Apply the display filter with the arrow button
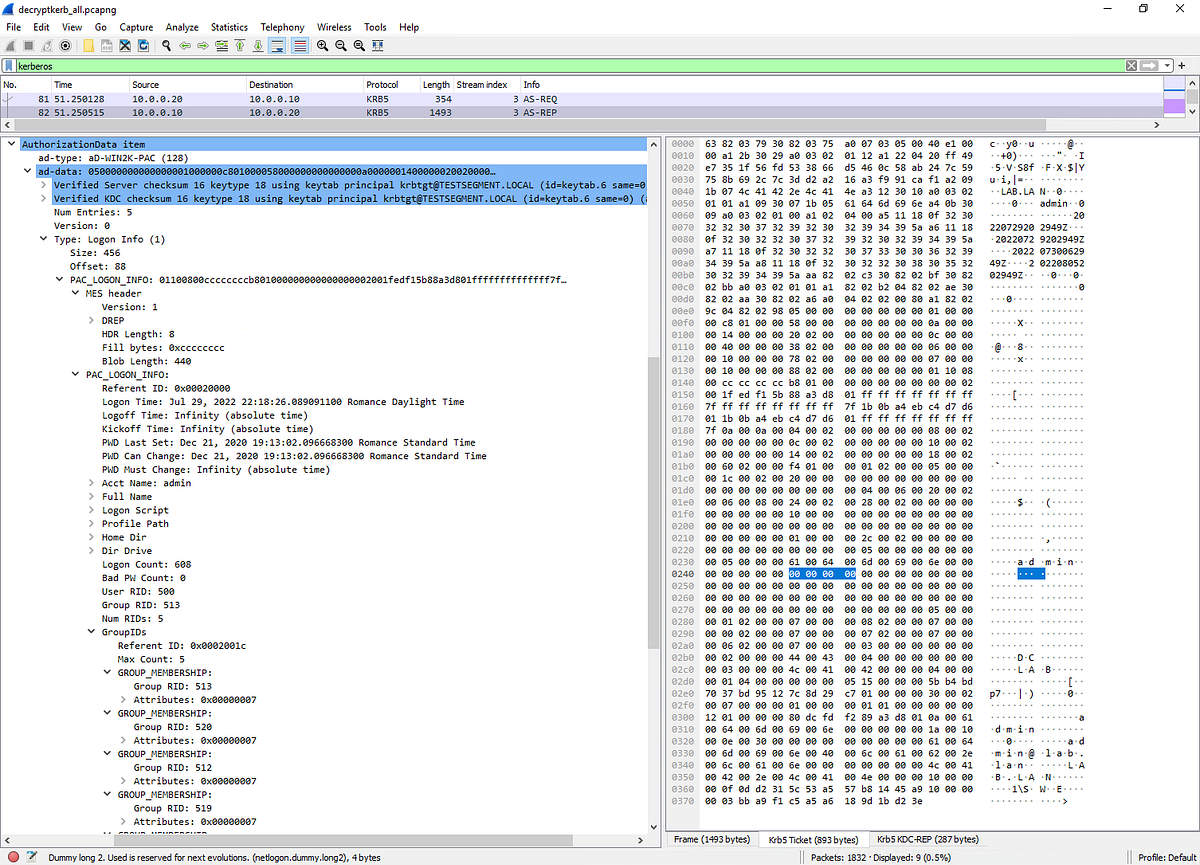 [x=1148, y=65]
